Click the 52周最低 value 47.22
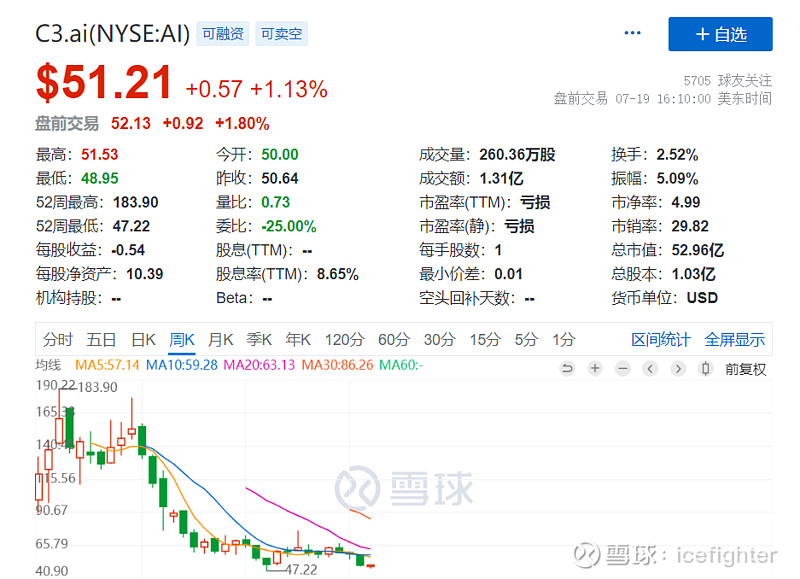Viewport: 800px width, 579px height. [x=131, y=226]
